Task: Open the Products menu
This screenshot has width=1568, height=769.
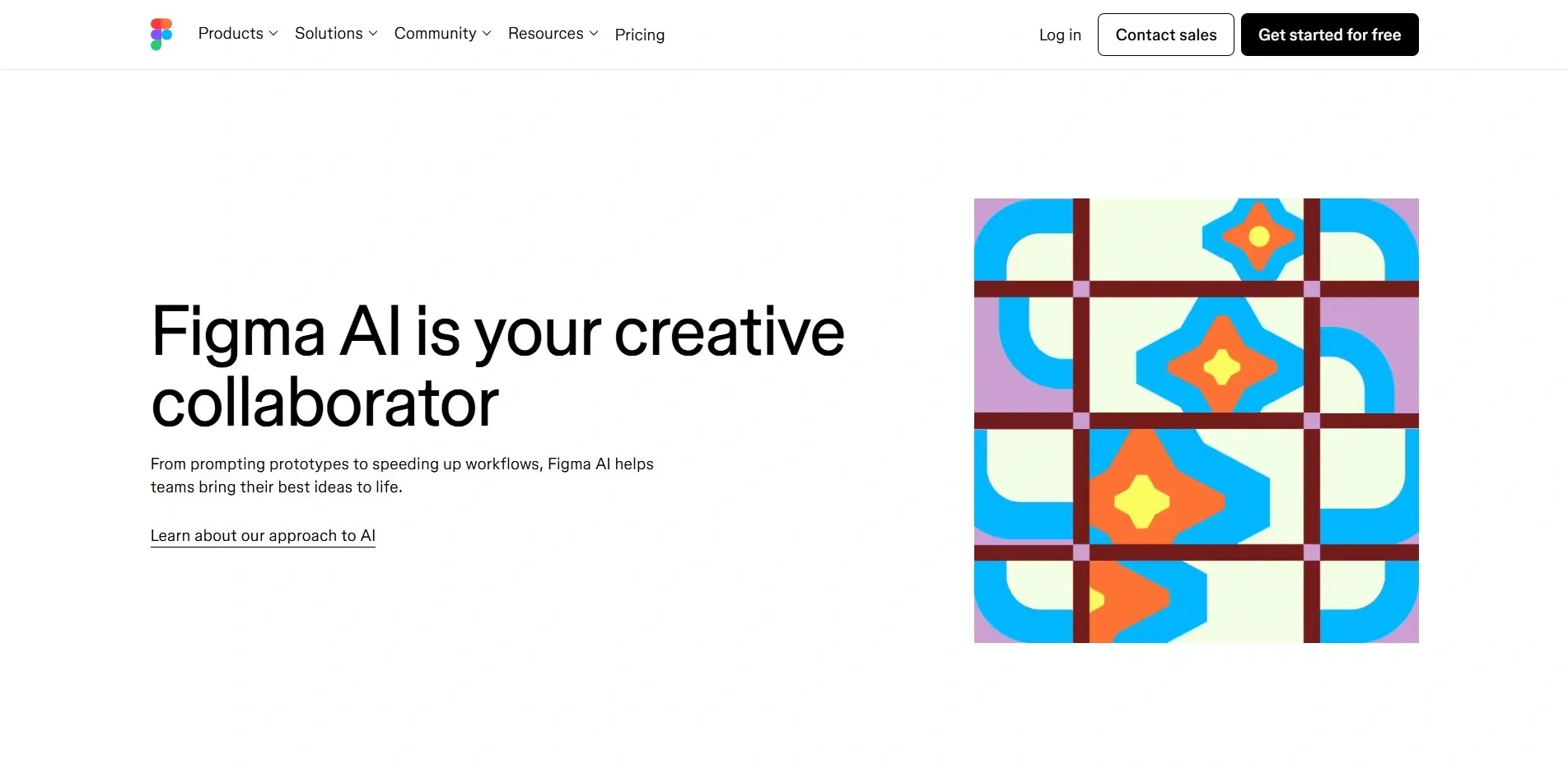Action: pos(231,34)
